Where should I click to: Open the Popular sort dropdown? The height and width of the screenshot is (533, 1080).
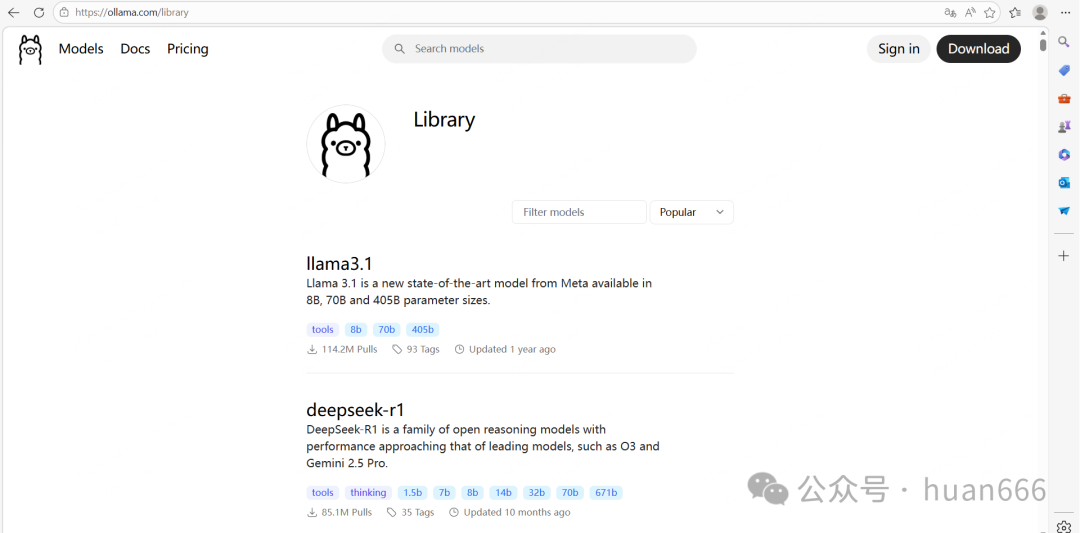(692, 212)
